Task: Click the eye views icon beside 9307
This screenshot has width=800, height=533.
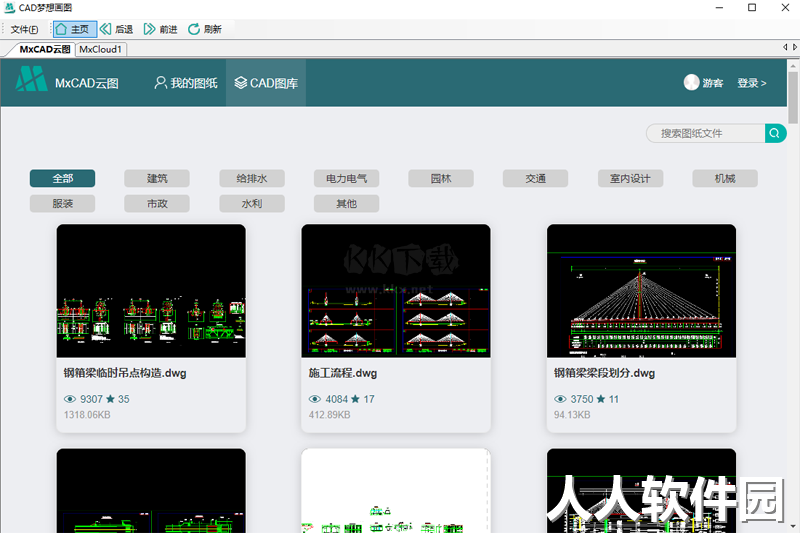Action: tap(70, 399)
